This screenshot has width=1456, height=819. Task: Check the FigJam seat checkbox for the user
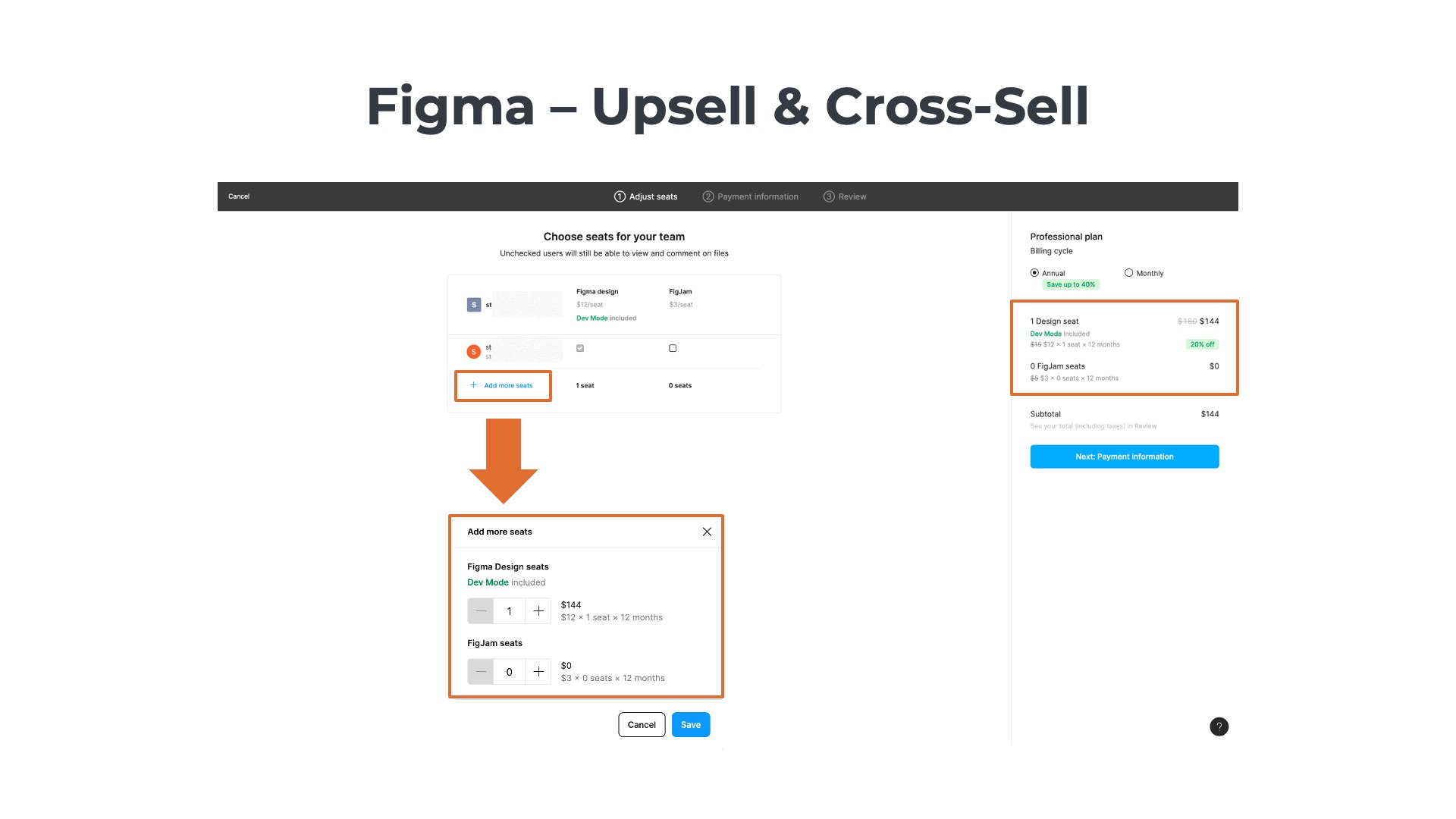click(x=672, y=348)
